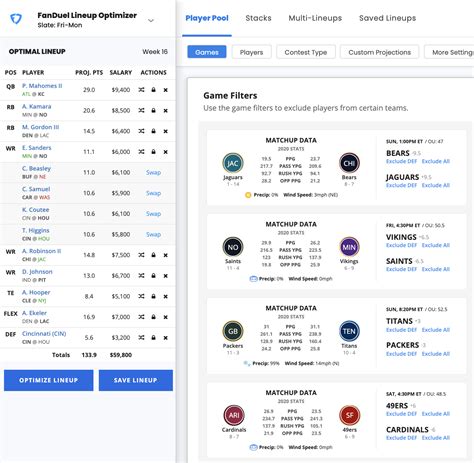Click the Jaguars JAC team logo
This screenshot has height=463, width=474.
click(x=233, y=163)
